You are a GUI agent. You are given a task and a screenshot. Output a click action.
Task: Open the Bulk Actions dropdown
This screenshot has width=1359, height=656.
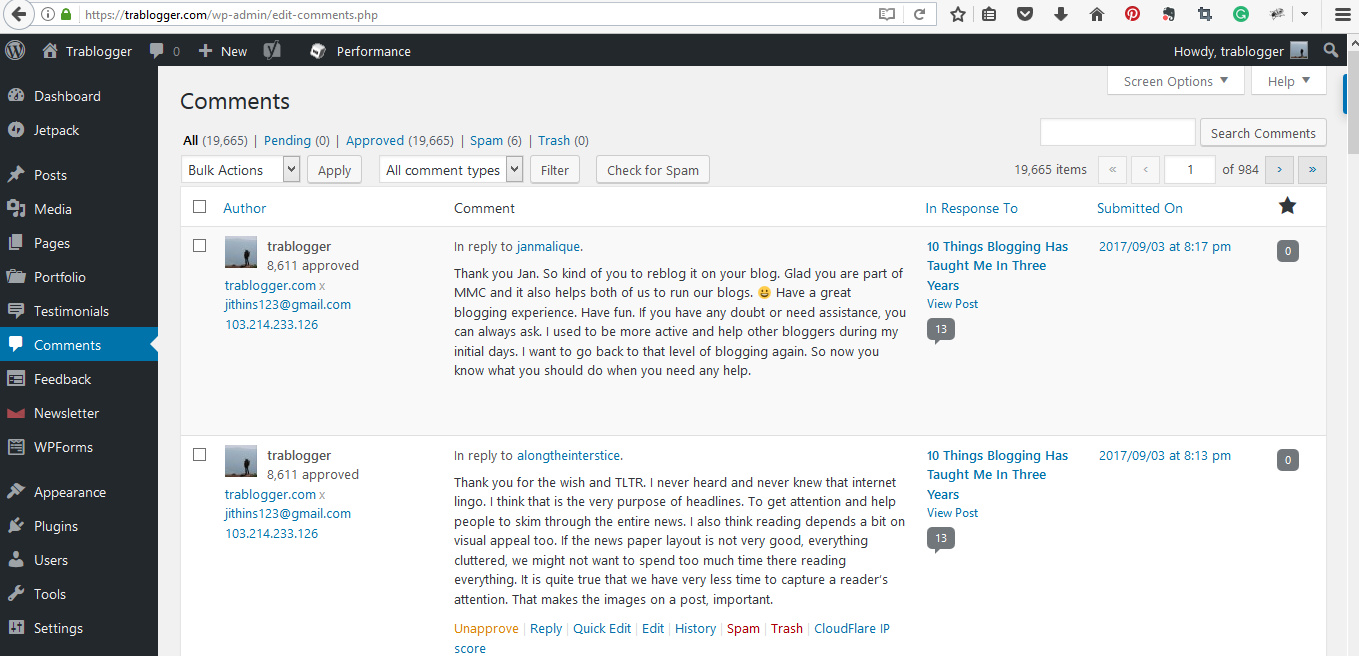coord(240,169)
